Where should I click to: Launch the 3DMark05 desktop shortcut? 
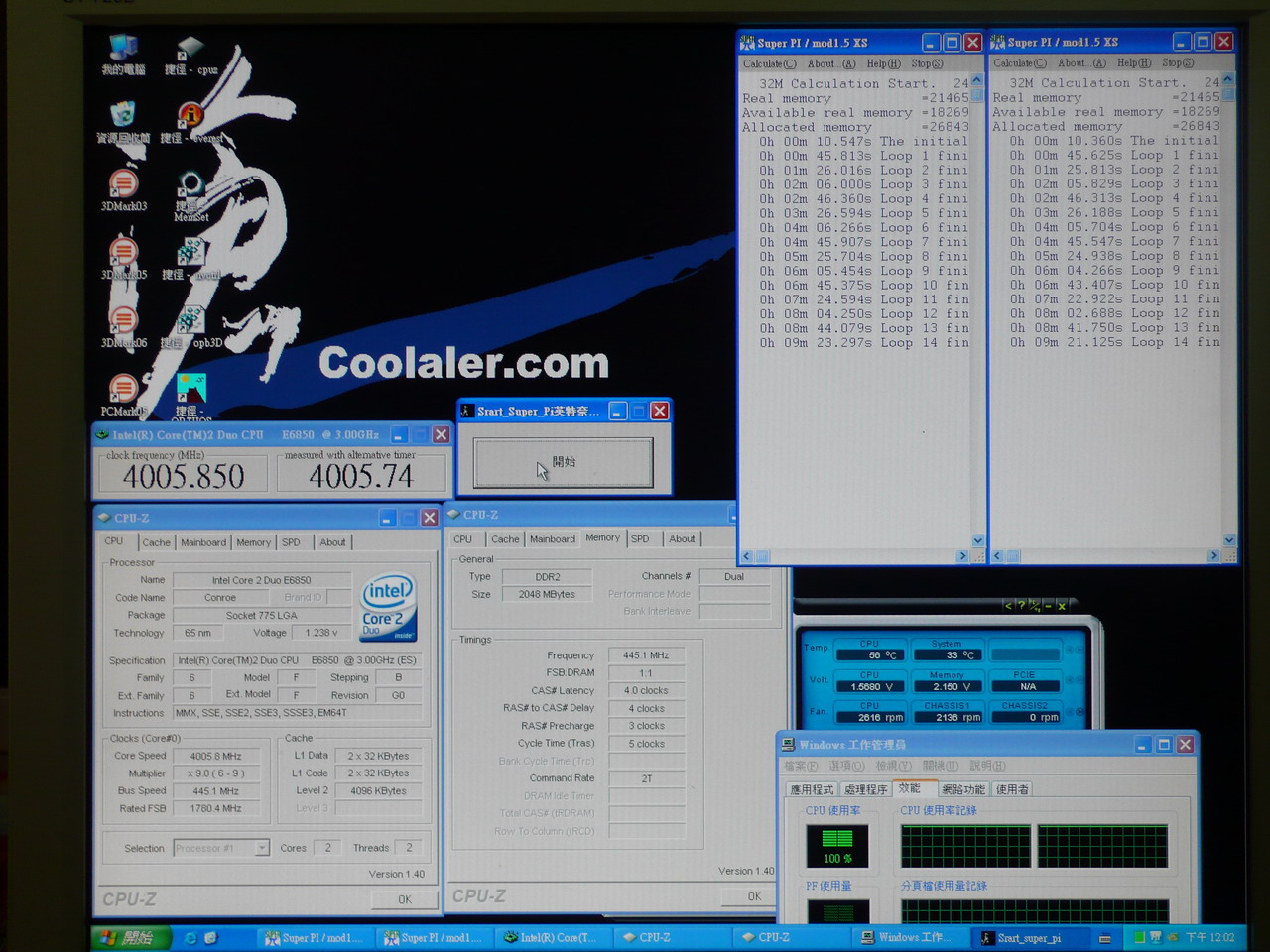tap(123, 252)
